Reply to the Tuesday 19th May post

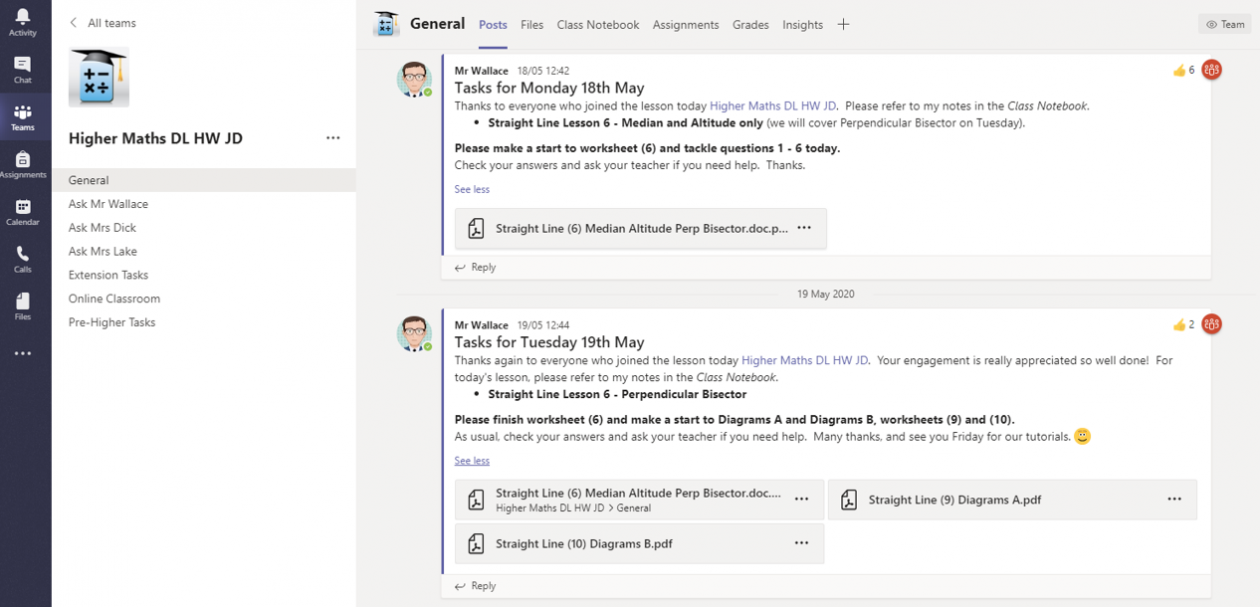475,586
